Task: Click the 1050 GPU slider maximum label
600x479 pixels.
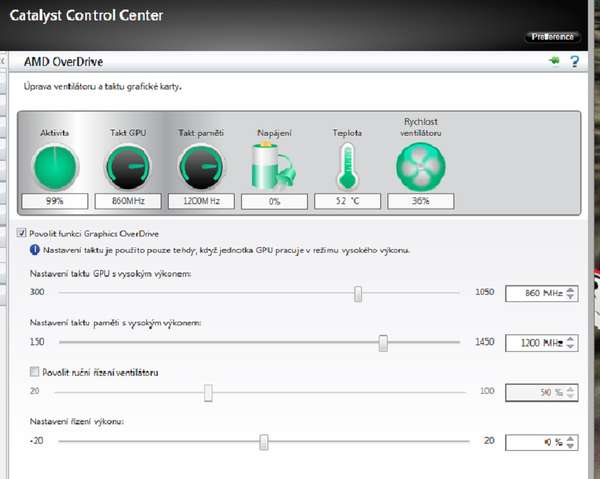Action: (x=485, y=292)
